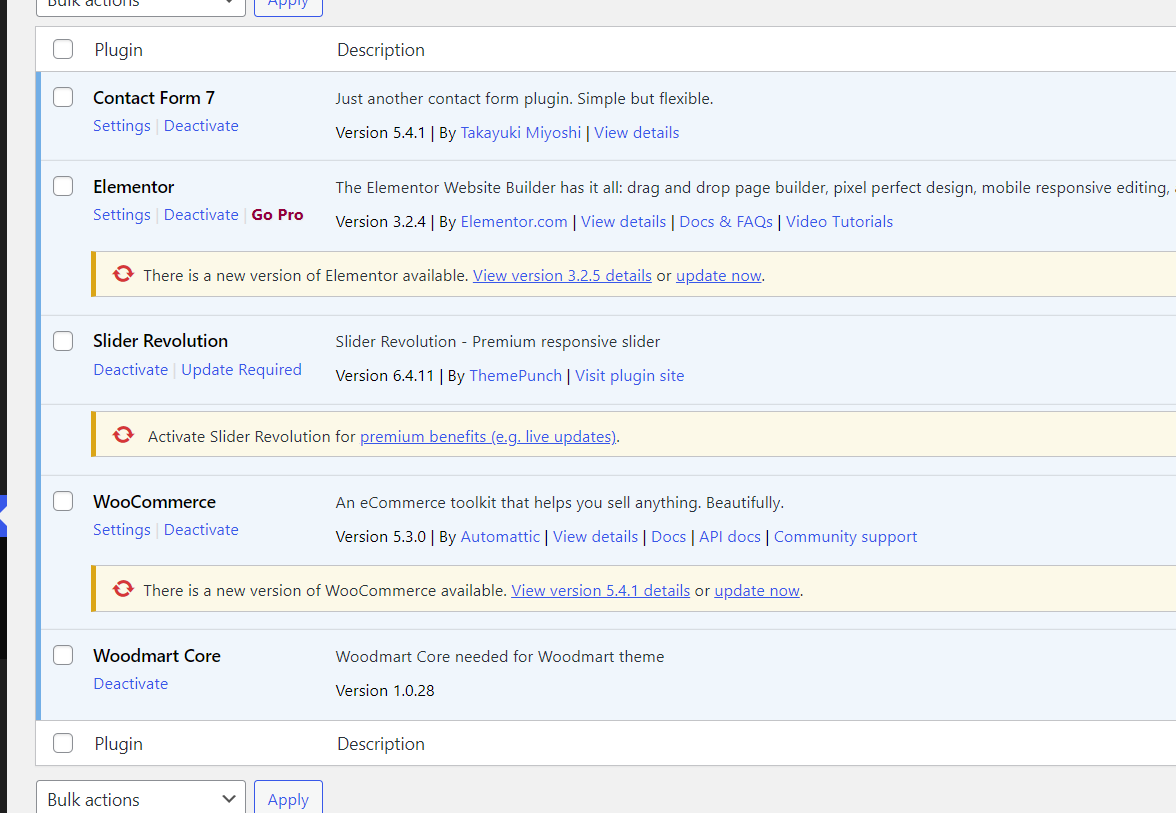The width and height of the screenshot is (1176, 813).
Task: Tick the WooCommerce plugin checkbox
Action: click(63, 501)
